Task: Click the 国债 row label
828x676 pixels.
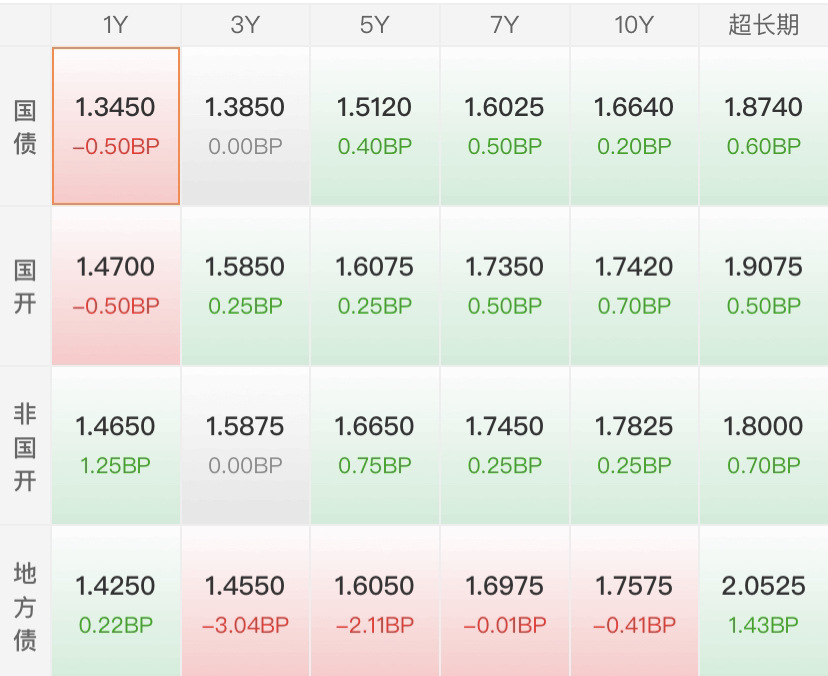Action: tap(25, 127)
